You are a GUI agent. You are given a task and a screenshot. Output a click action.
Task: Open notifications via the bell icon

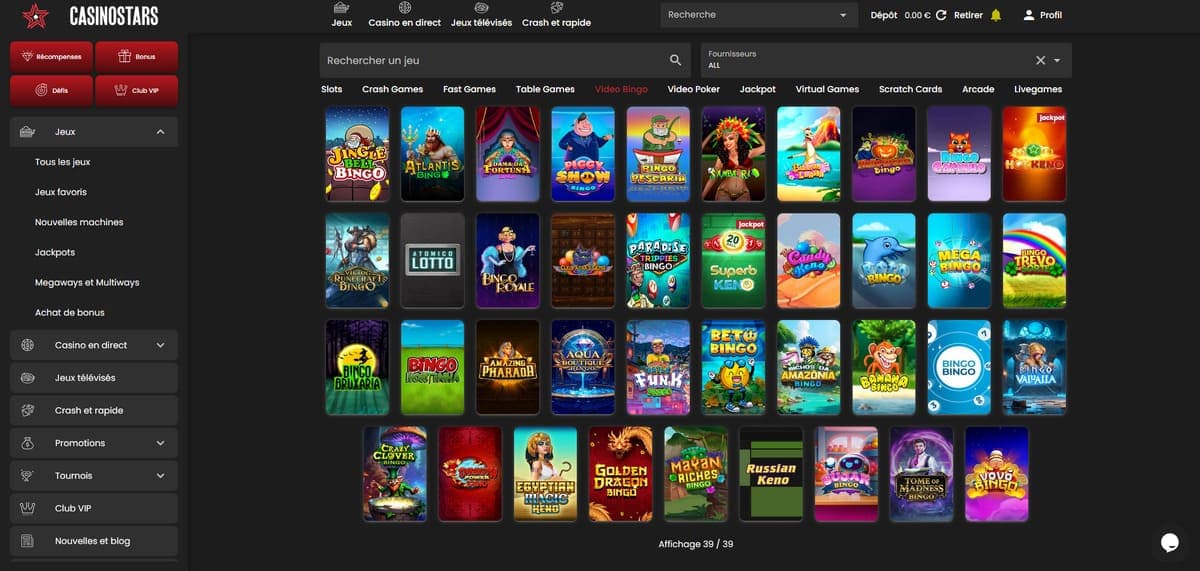(996, 15)
